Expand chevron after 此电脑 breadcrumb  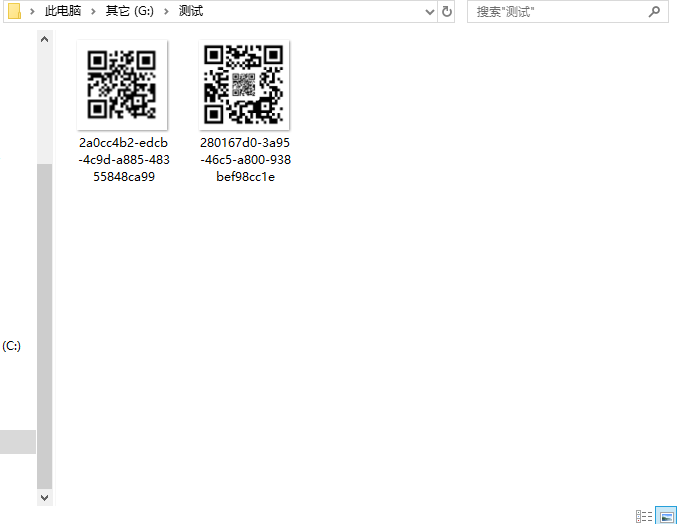click(93, 12)
